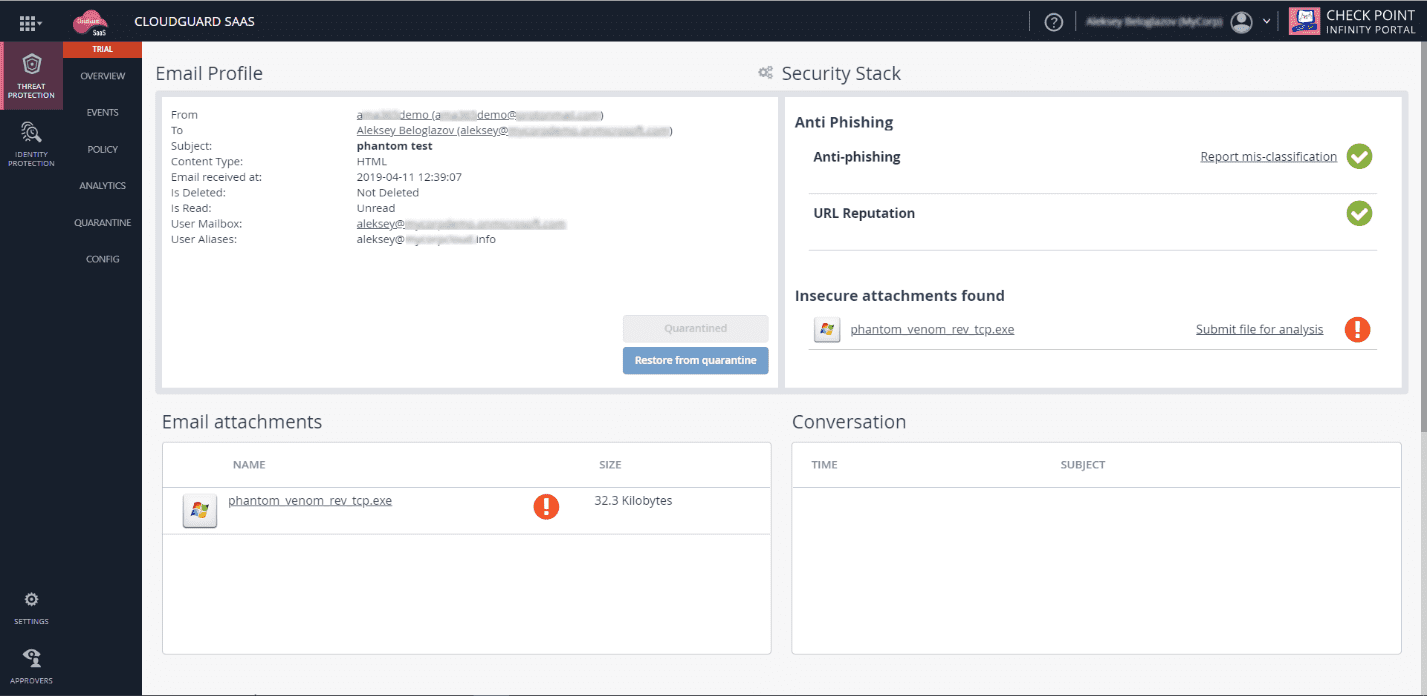Click the Check Point Infinity Portal logo
The image size is (1427, 696).
1352,22
